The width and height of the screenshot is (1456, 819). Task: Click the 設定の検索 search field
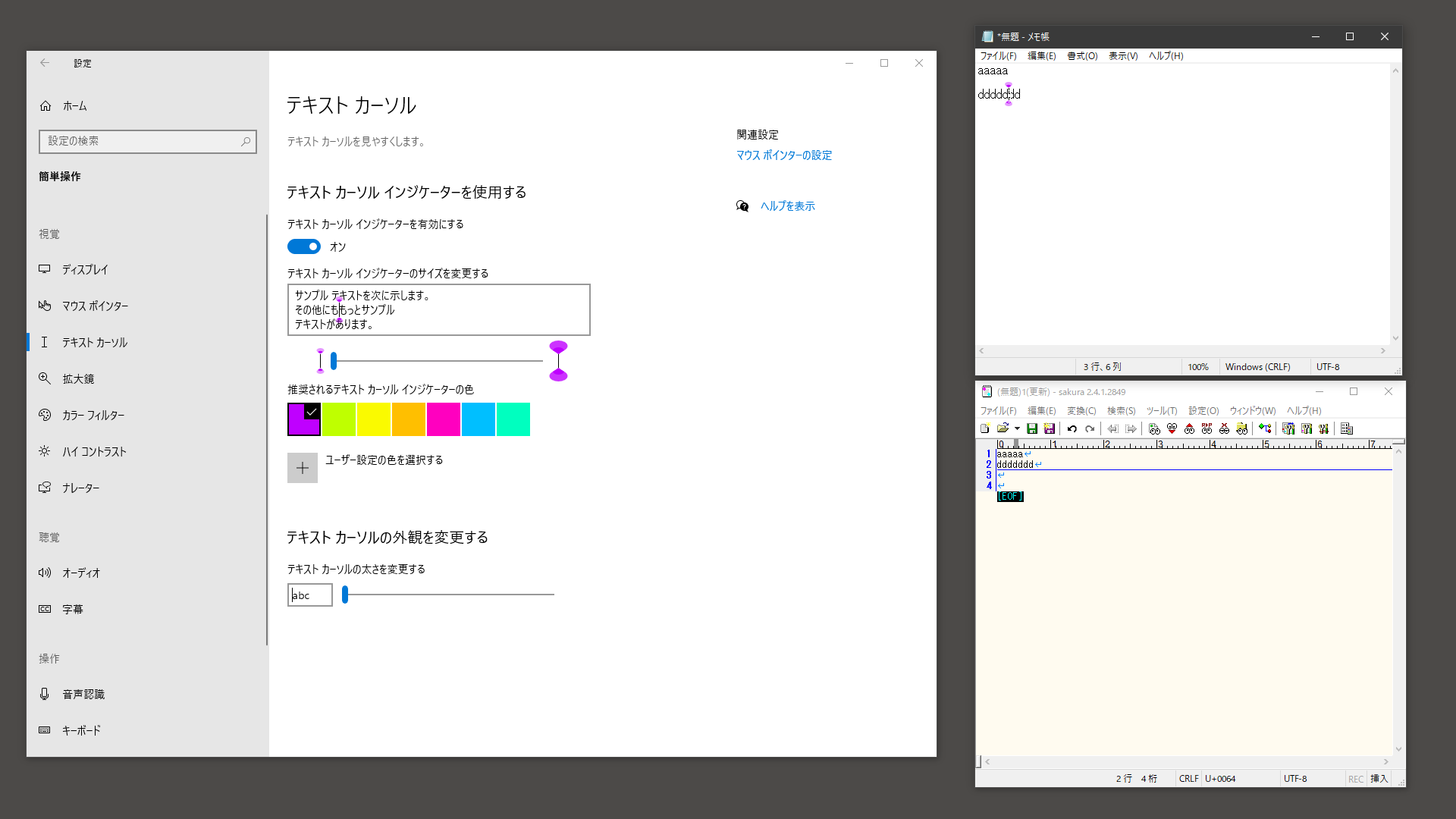coord(148,141)
